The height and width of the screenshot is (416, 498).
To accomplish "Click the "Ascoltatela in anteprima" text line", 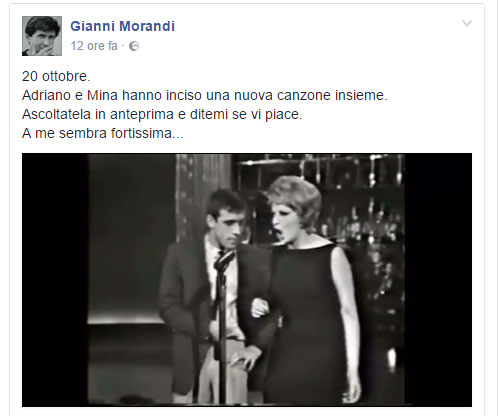I will click(162, 114).
